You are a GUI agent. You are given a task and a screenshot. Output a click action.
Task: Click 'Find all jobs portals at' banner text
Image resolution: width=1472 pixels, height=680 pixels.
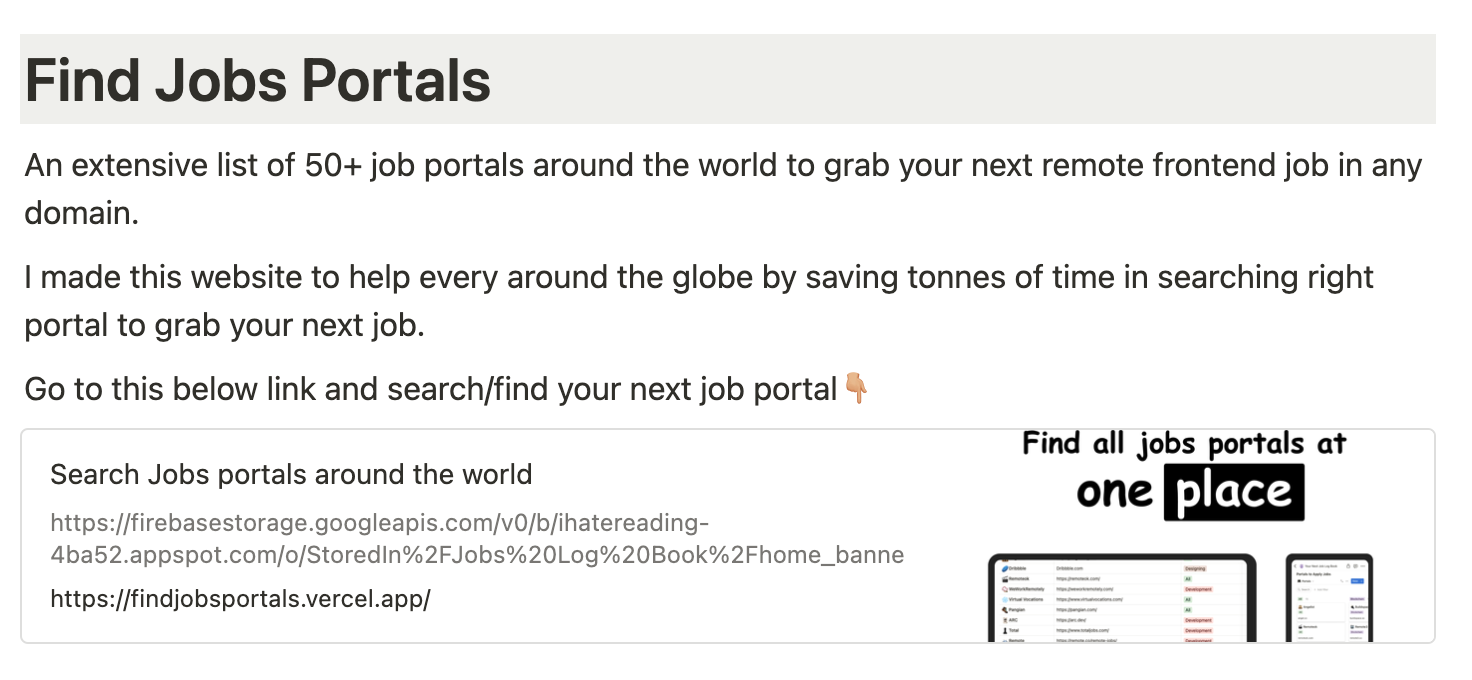1184,443
